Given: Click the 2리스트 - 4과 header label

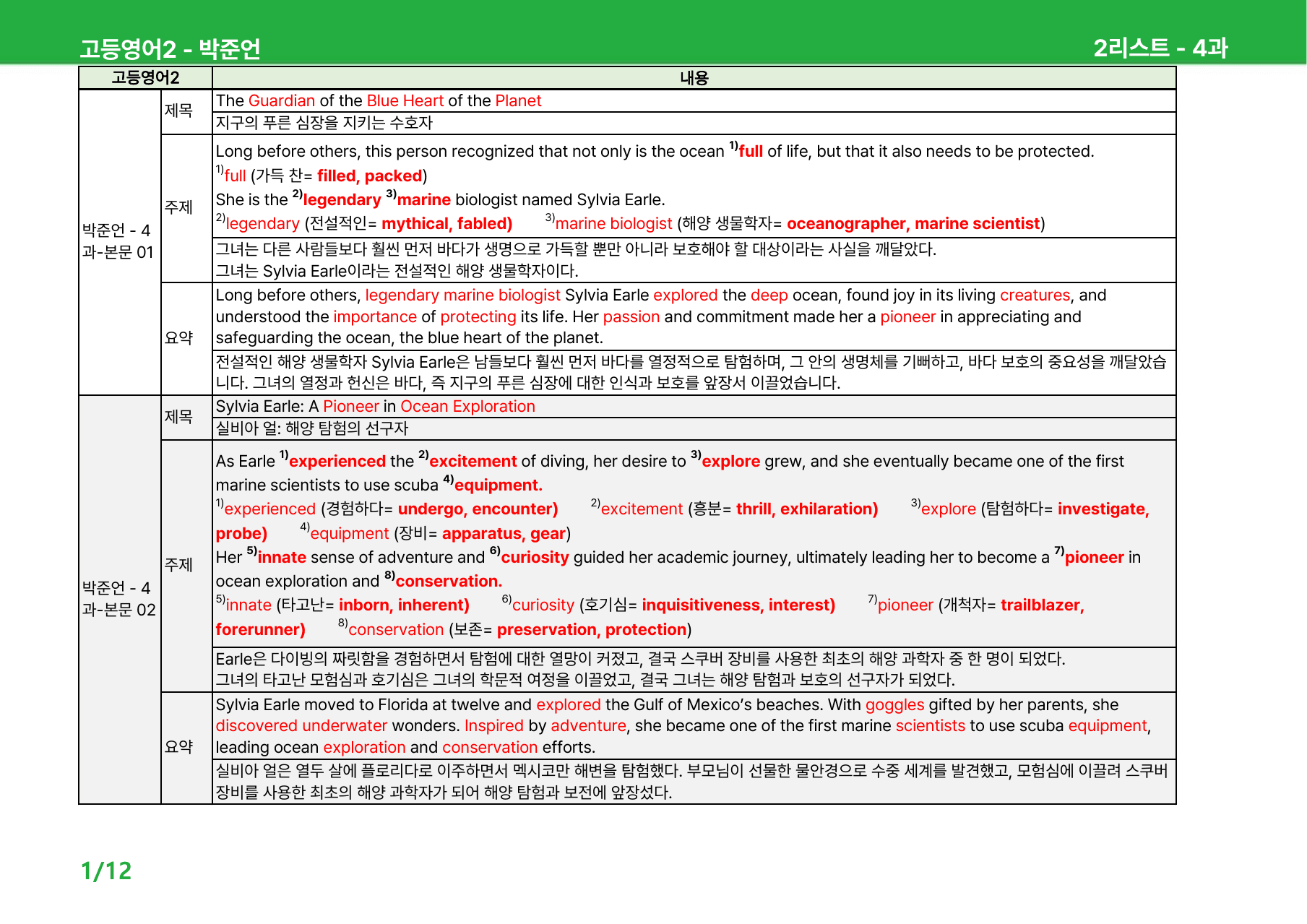Looking at the screenshot, I should tap(1160, 48).
